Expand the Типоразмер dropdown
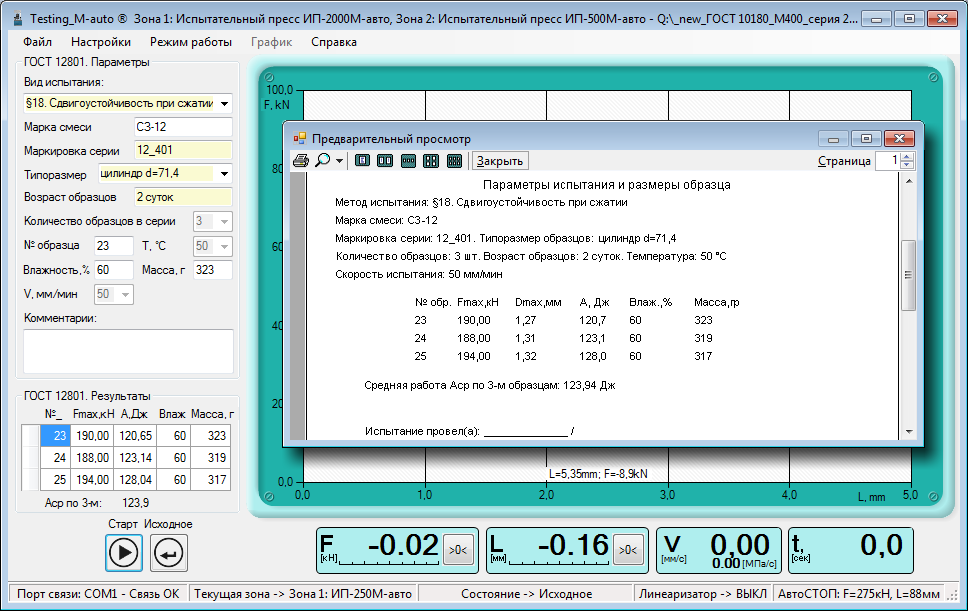Screen dimensions: 968x611 pos(225,174)
